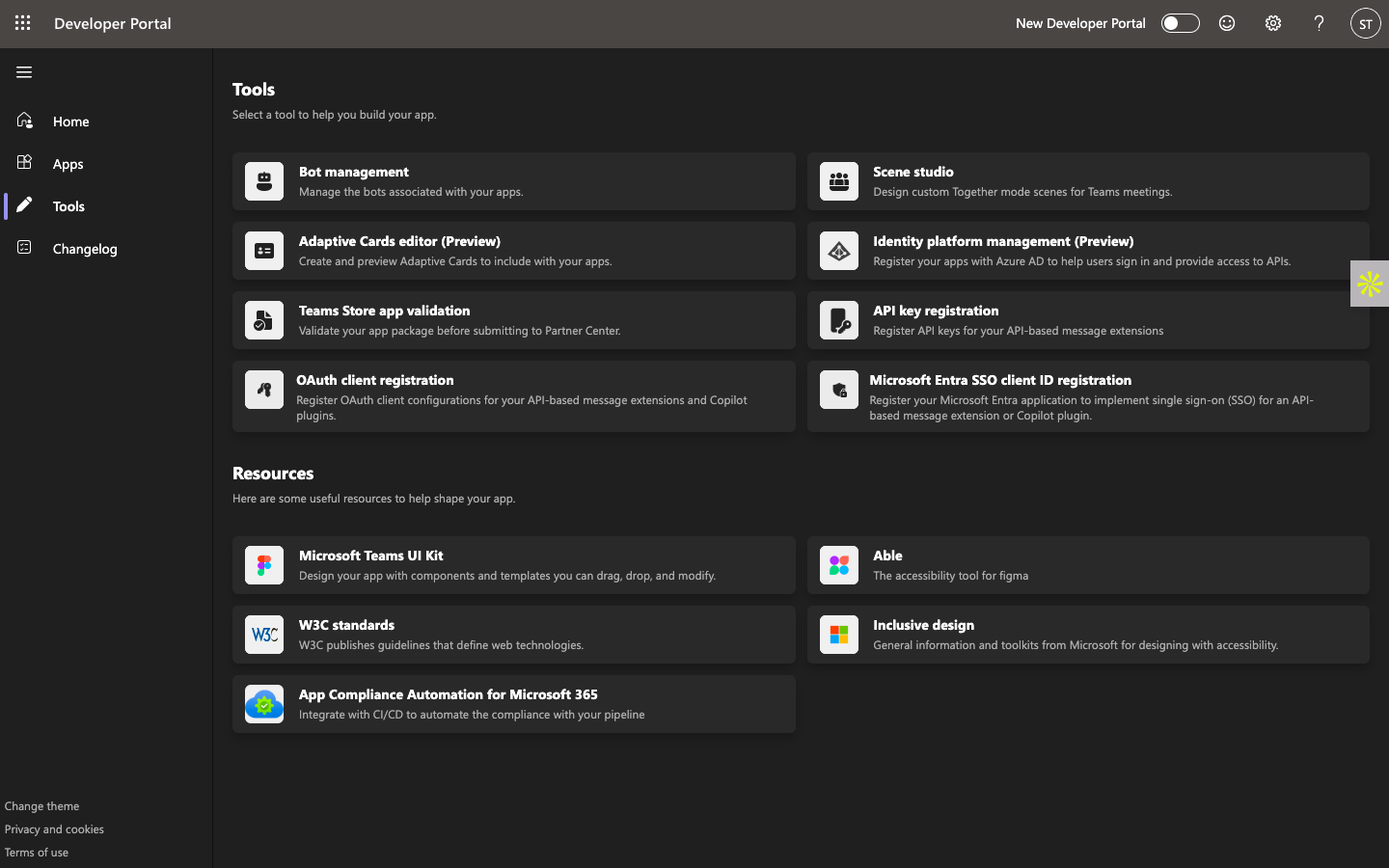Toggle the New Developer Portal switch
This screenshot has height=868, width=1389.
point(1180,23)
